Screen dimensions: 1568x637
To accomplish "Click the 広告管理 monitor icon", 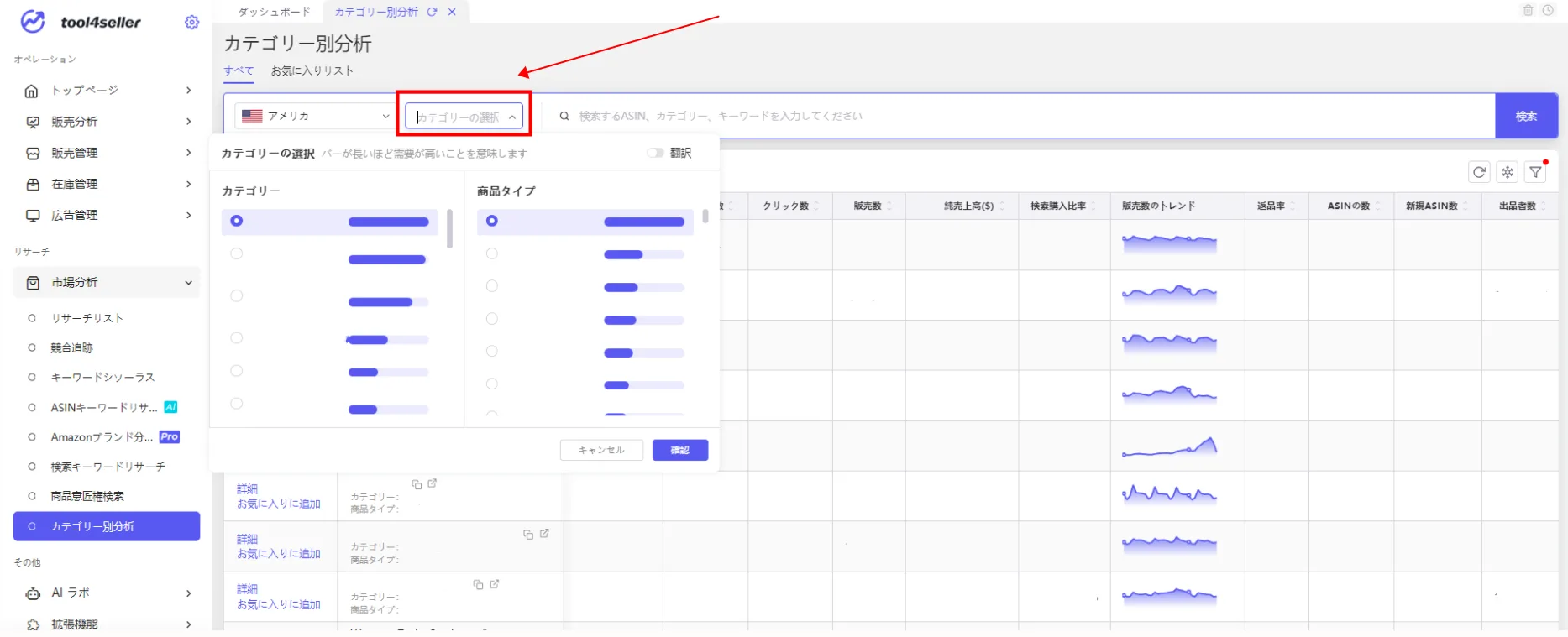I will click(x=33, y=215).
